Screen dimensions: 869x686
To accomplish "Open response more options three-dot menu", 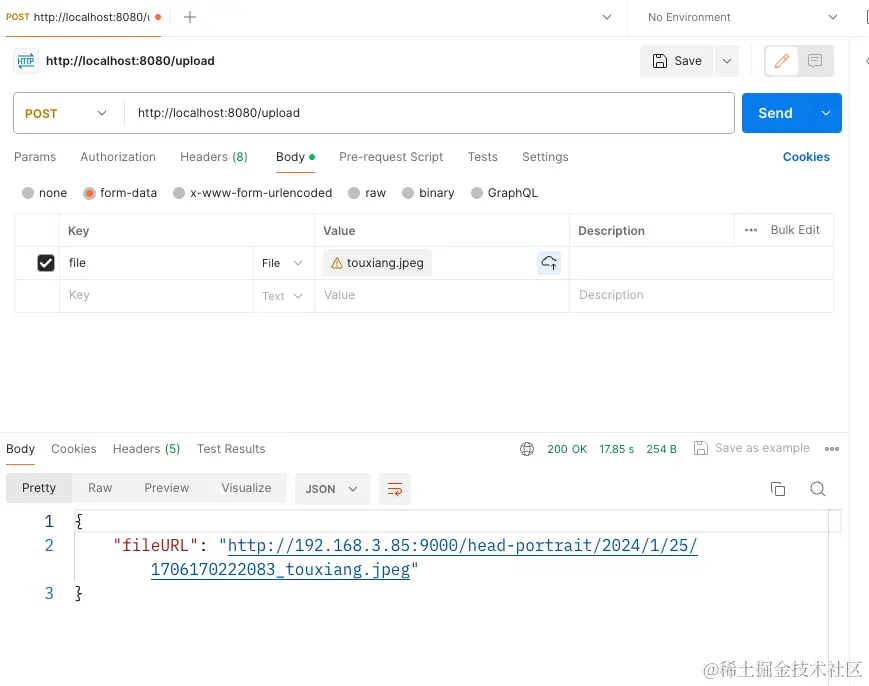I will (x=831, y=449).
